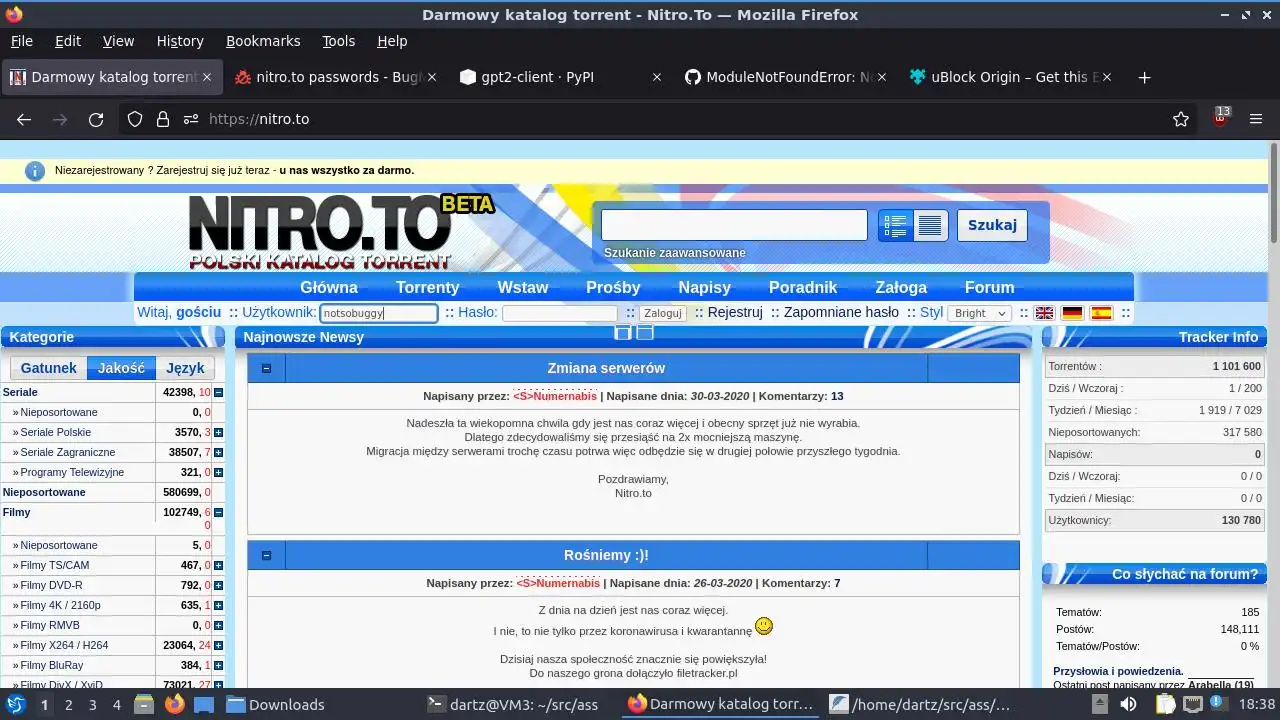
Task: Go to Torrenty in the navigation bar
Action: 427,287
